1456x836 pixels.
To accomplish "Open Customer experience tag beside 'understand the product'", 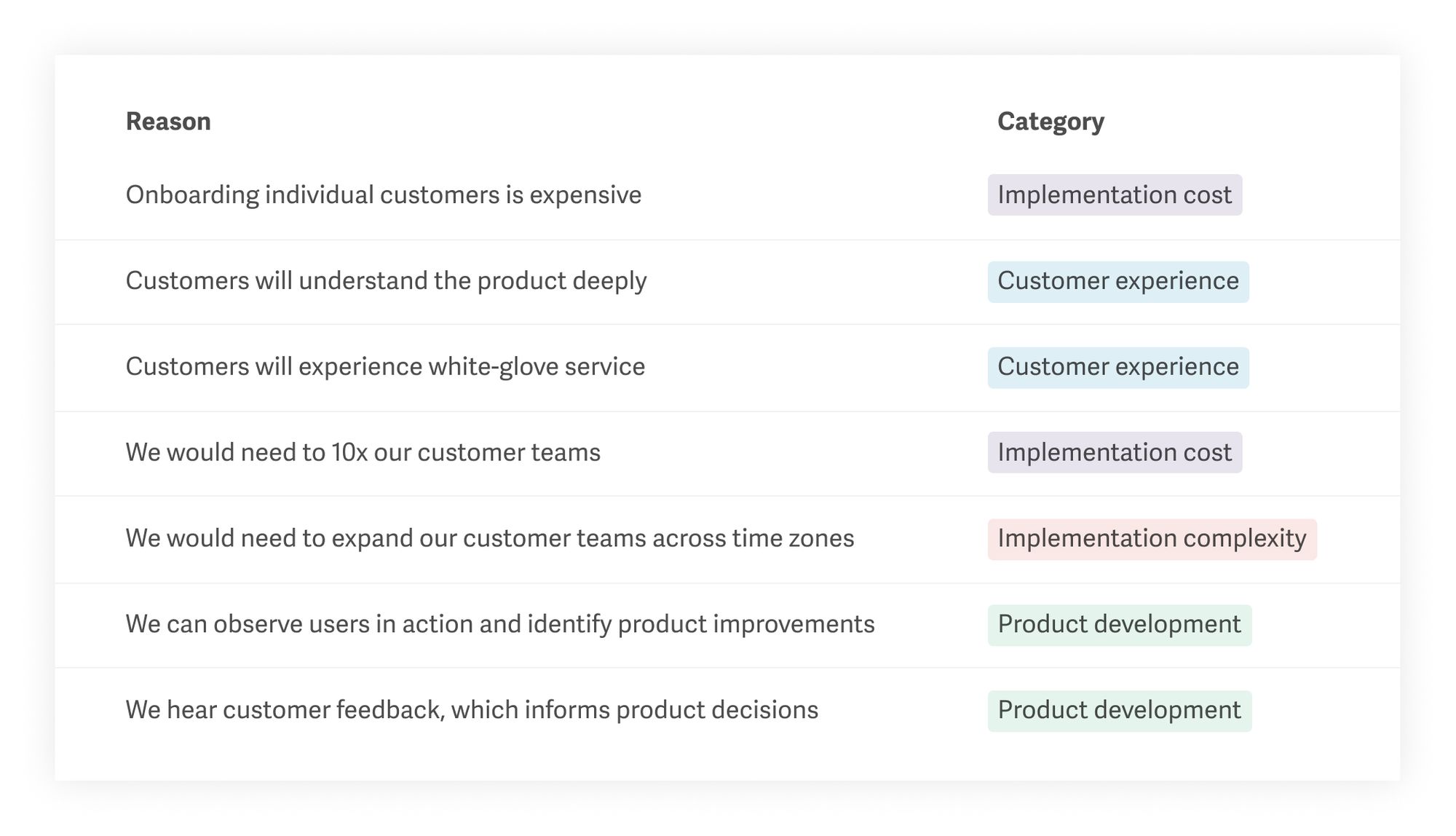I will click(1117, 281).
